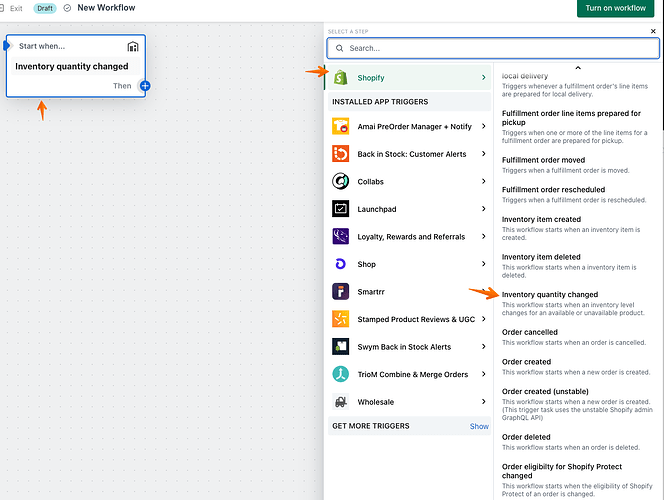The image size is (664, 500).
Task: Click the Wholesale forklift icon
Action: tap(340, 401)
